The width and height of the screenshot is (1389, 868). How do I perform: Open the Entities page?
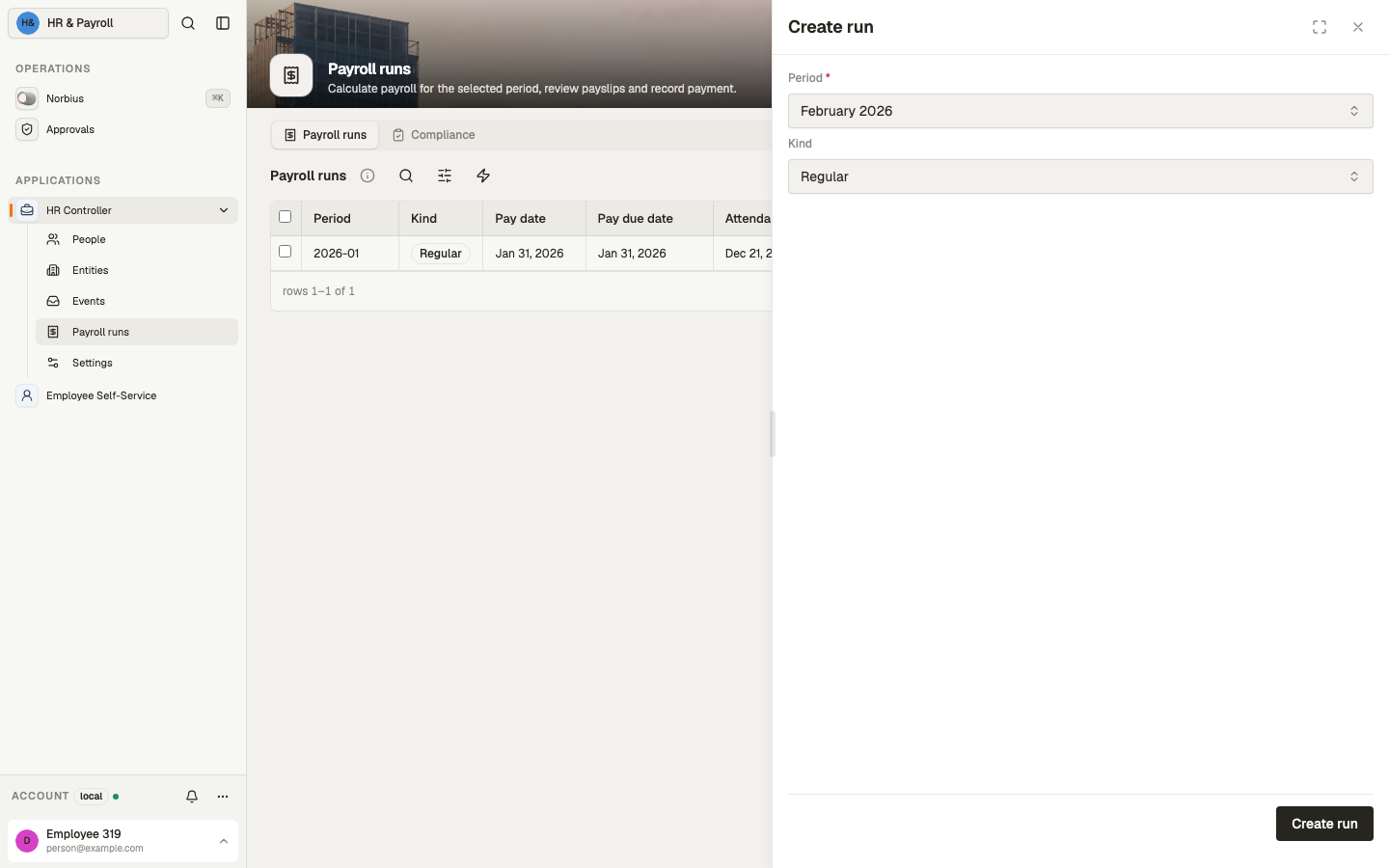pyautogui.click(x=137, y=270)
